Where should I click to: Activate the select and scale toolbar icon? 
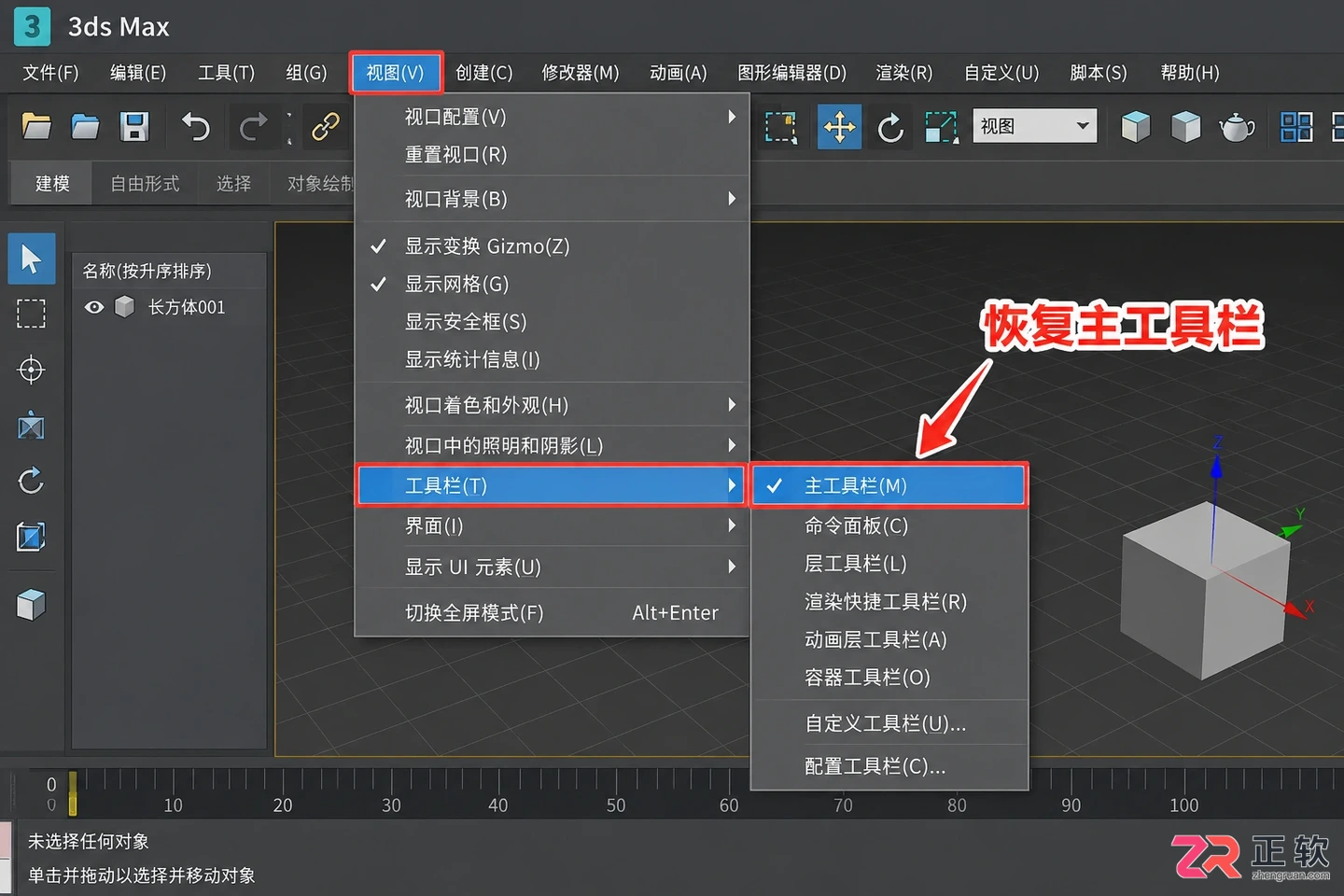coord(941,127)
